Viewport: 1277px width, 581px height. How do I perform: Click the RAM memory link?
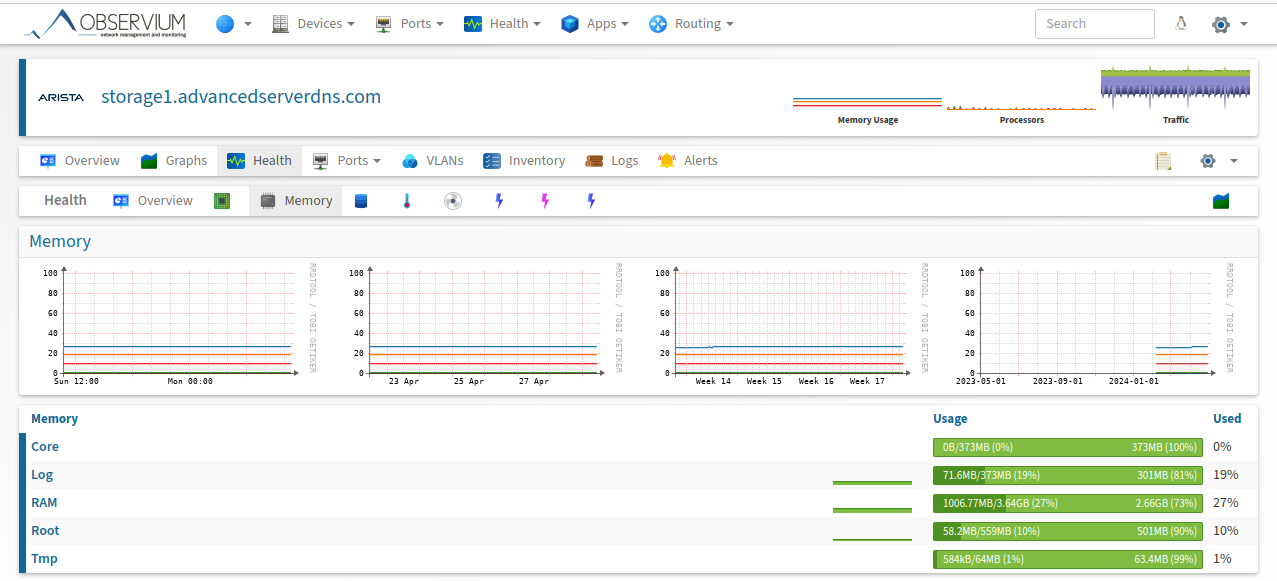(44, 503)
